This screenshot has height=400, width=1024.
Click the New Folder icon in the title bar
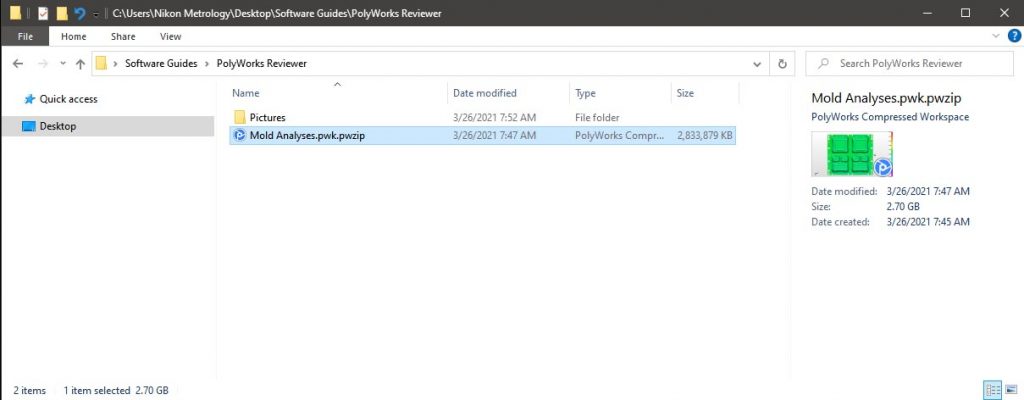click(62, 13)
